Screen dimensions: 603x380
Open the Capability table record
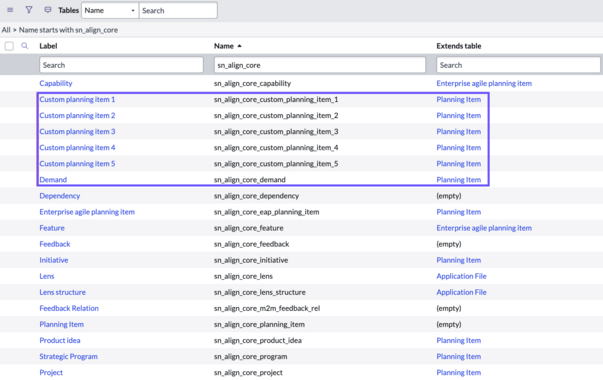pos(56,83)
